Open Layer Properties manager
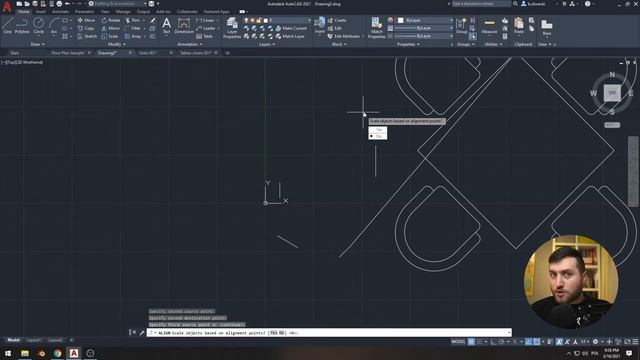Image resolution: width=640 pixels, height=360 pixels. [232, 28]
